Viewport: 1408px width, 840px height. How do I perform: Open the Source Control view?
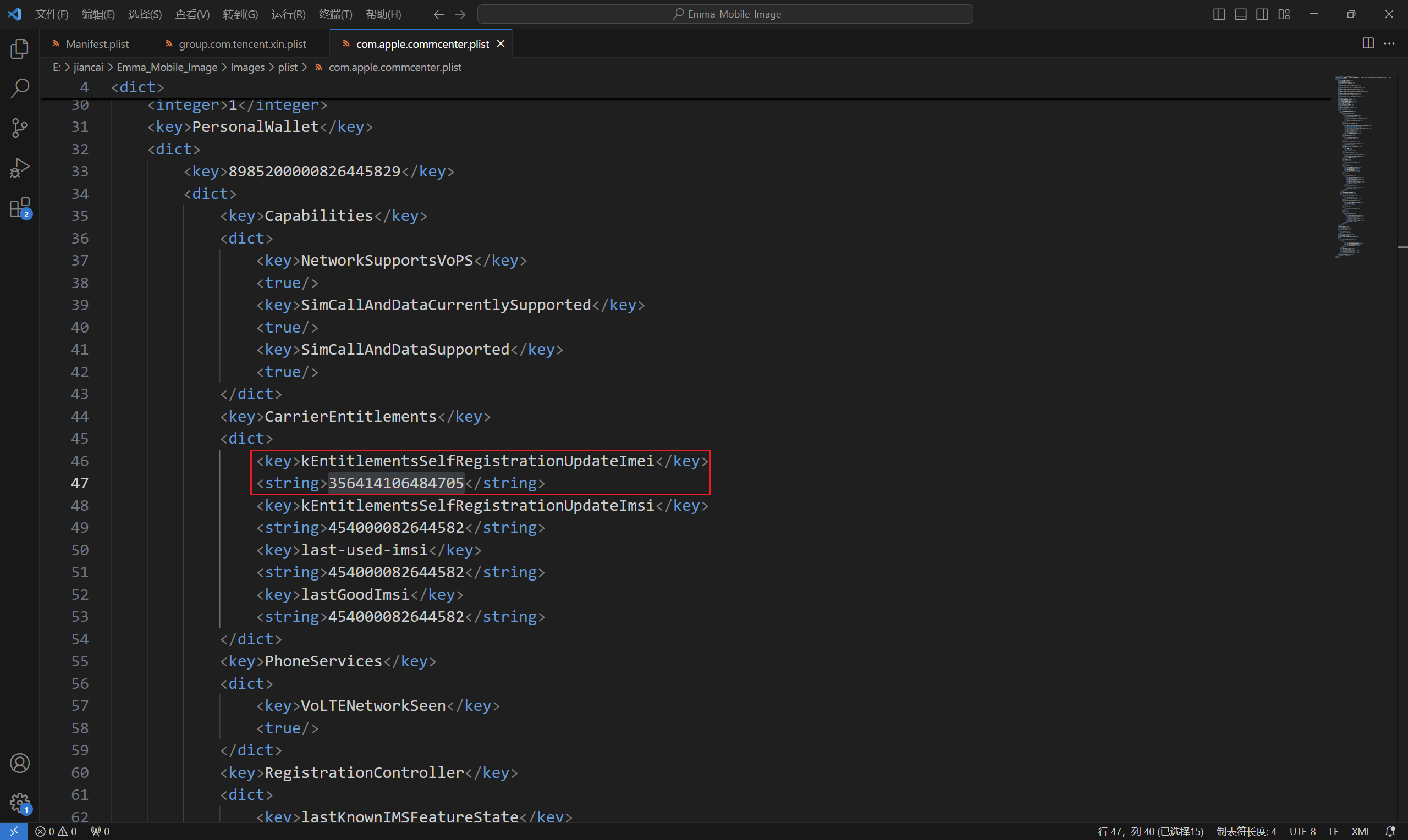point(20,128)
